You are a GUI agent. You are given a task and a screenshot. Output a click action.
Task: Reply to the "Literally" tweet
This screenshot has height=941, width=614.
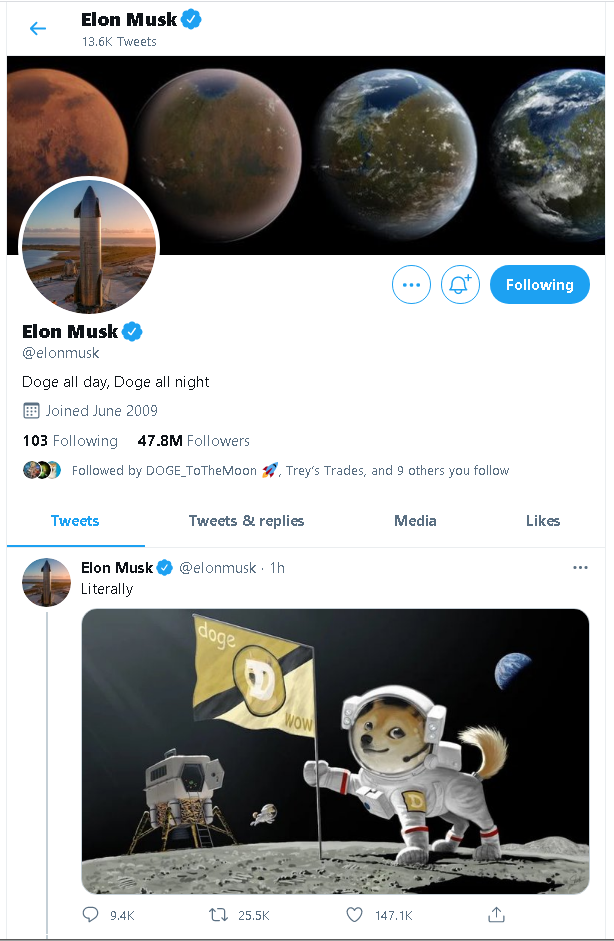[x=91, y=914]
